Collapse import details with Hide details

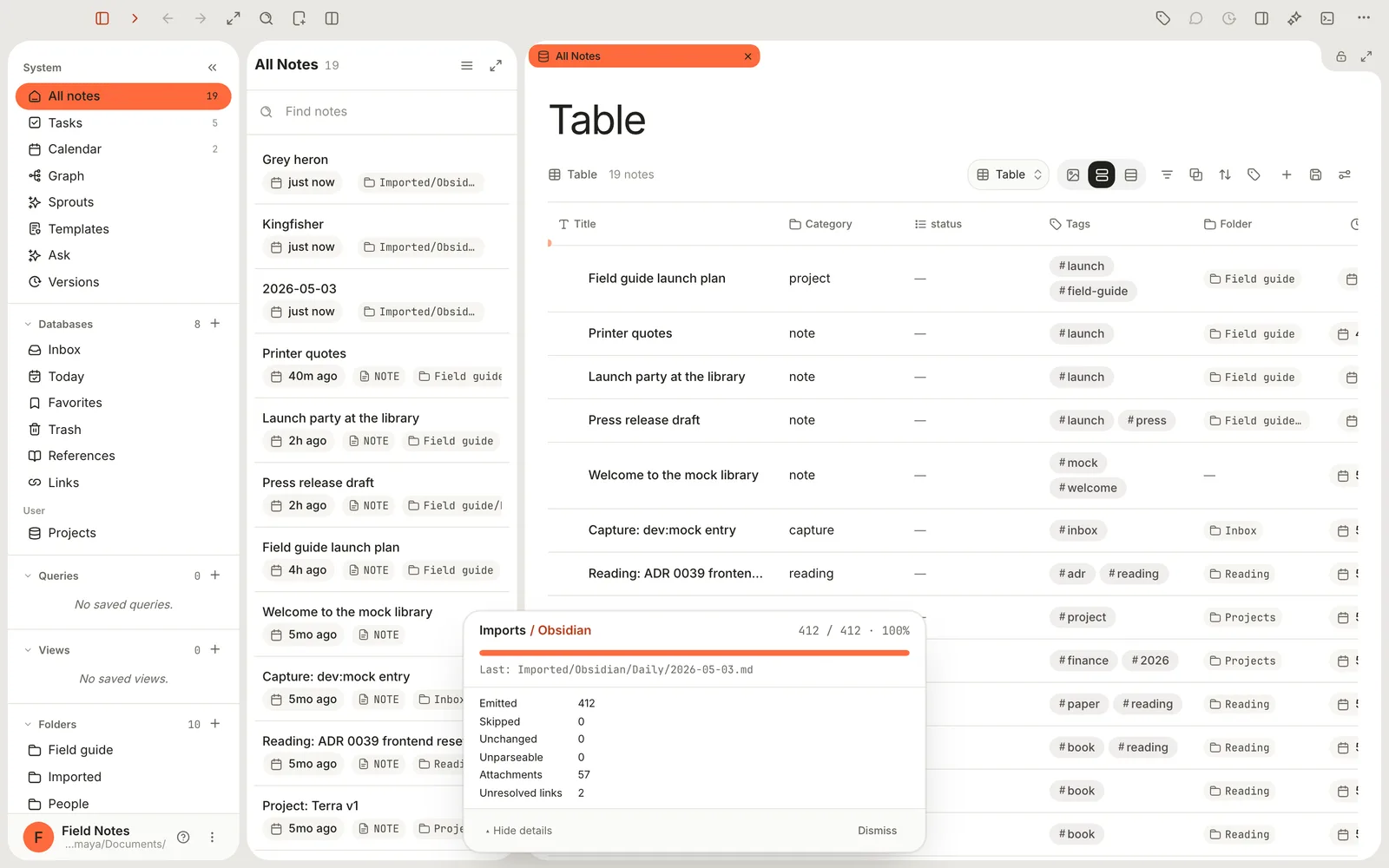pos(519,831)
